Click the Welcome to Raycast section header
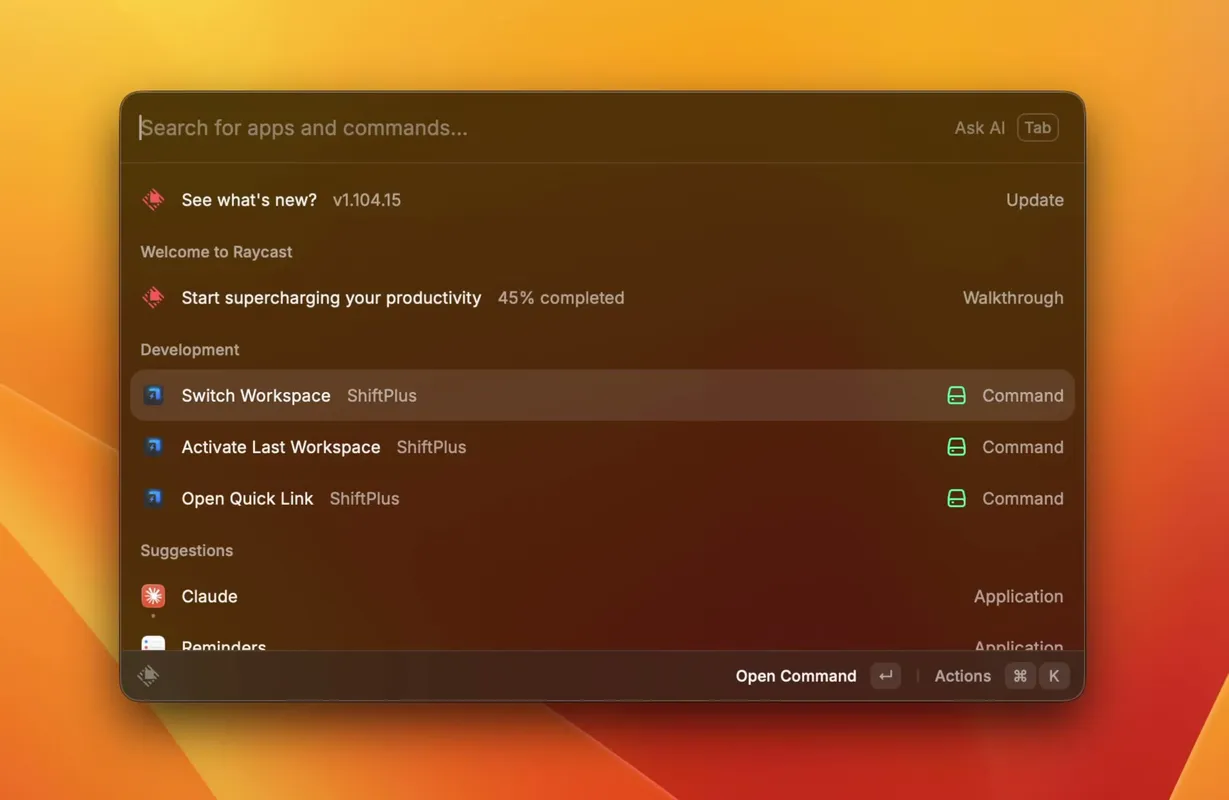1229x800 pixels. pos(216,252)
